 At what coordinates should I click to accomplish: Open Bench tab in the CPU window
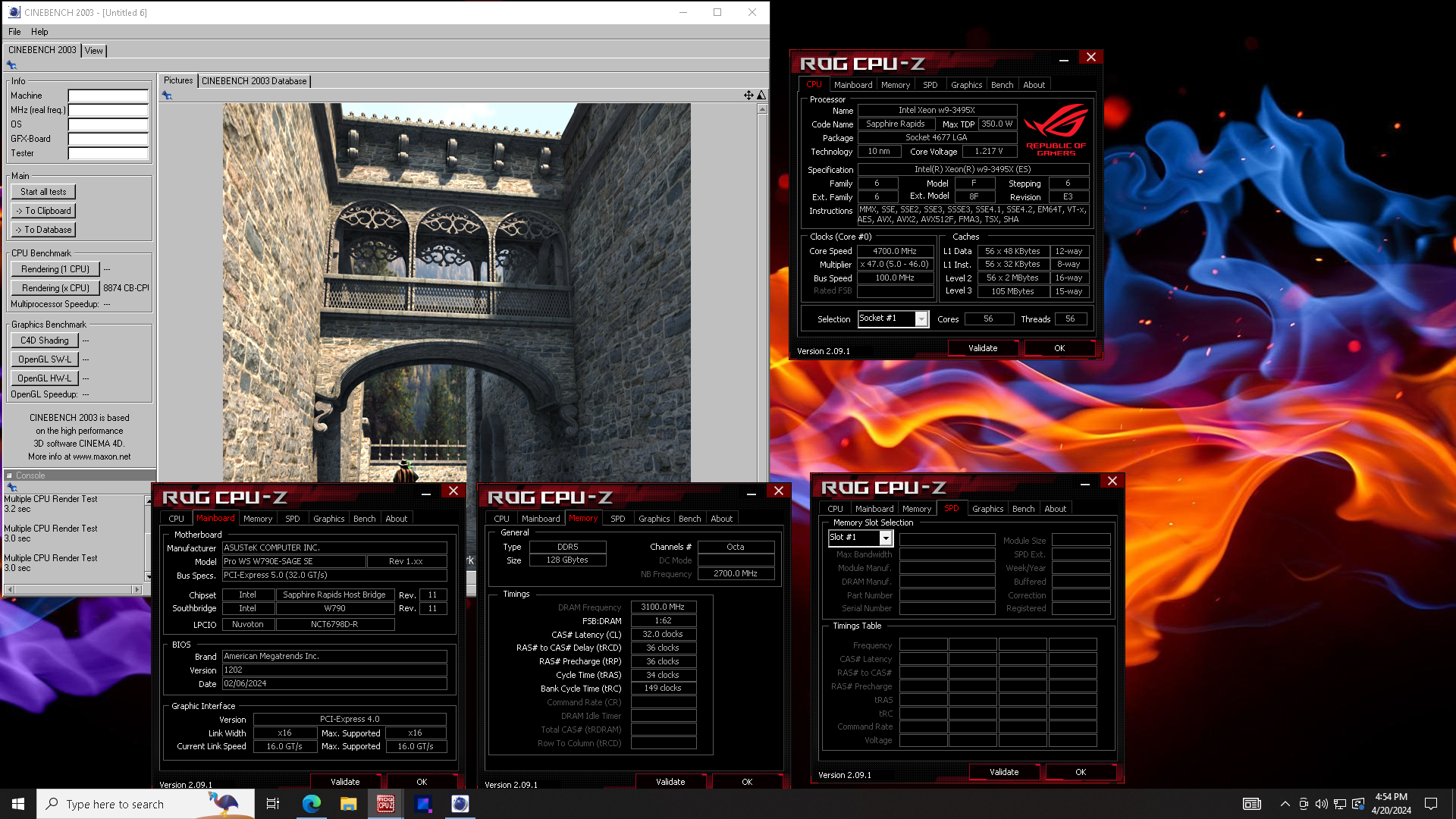[x=1002, y=85]
